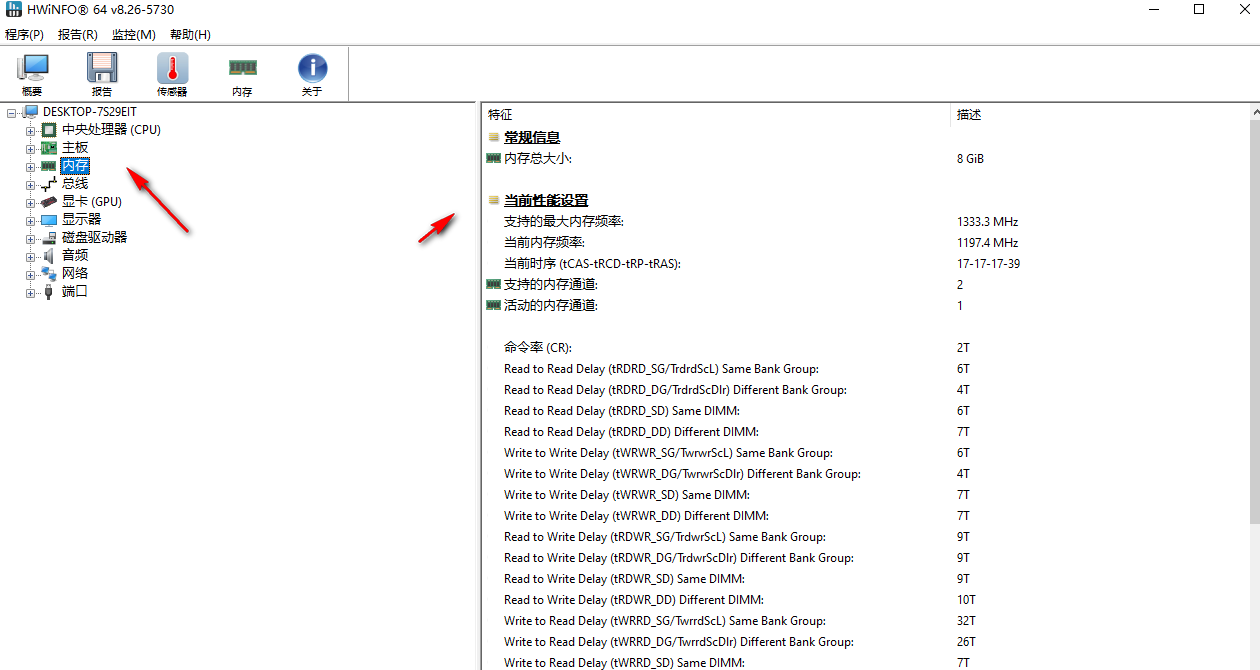Expand the 内存 memory tree node

pos(30,166)
